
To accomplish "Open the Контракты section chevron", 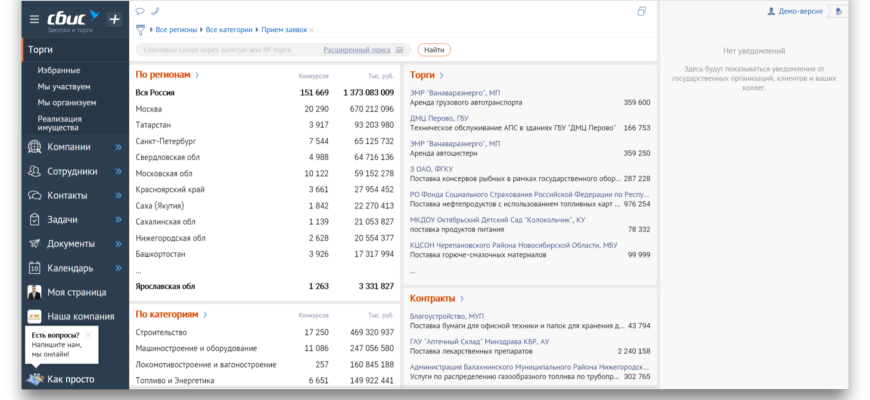I will coord(462,299).
